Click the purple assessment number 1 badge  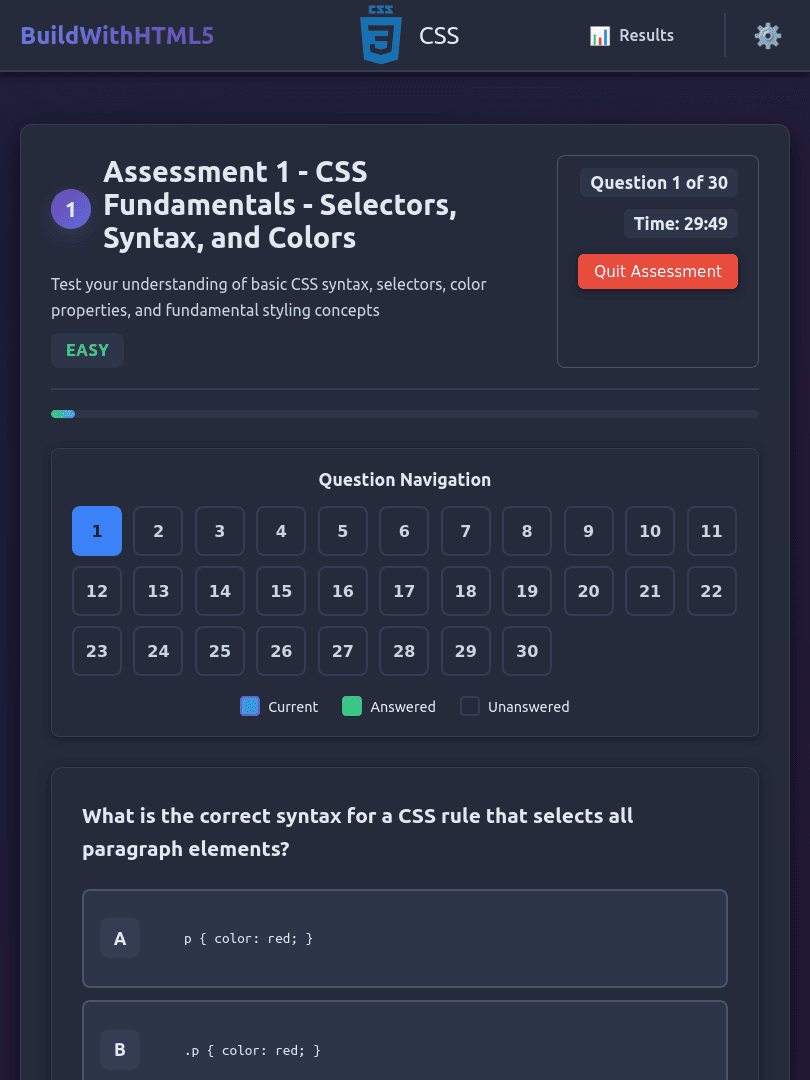coord(71,209)
